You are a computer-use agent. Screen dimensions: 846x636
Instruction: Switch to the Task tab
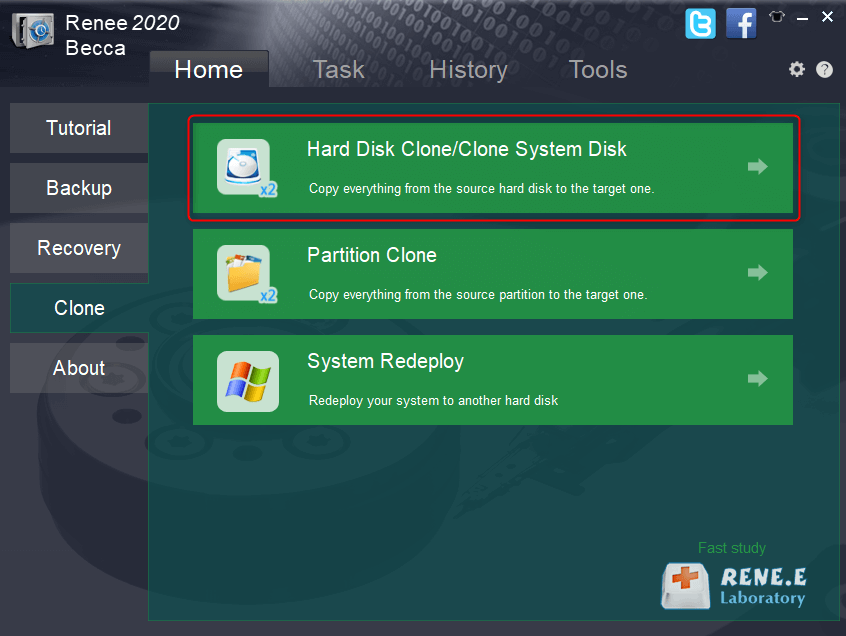(x=338, y=69)
